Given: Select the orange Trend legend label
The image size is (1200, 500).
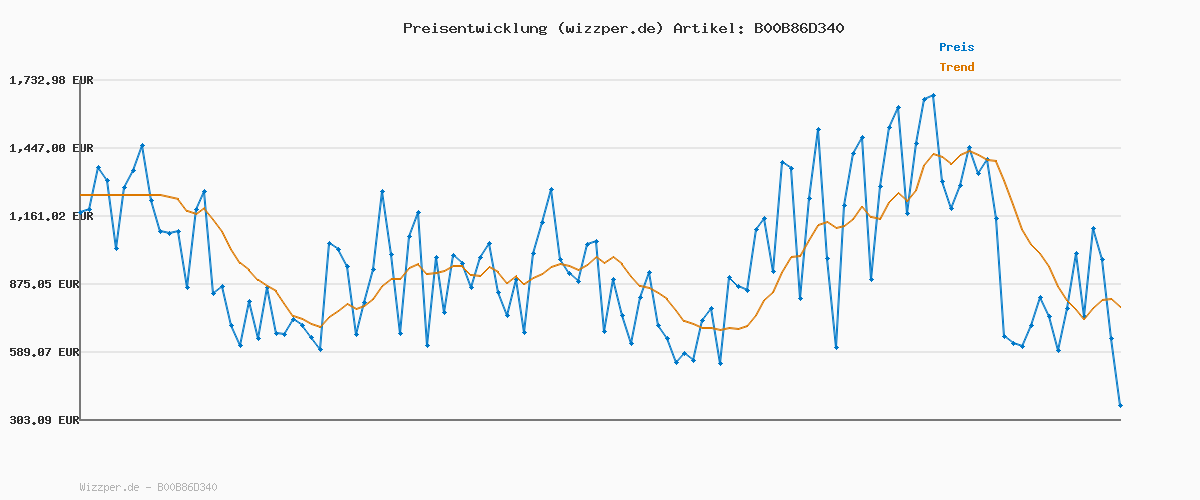Looking at the screenshot, I should click(956, 67).
